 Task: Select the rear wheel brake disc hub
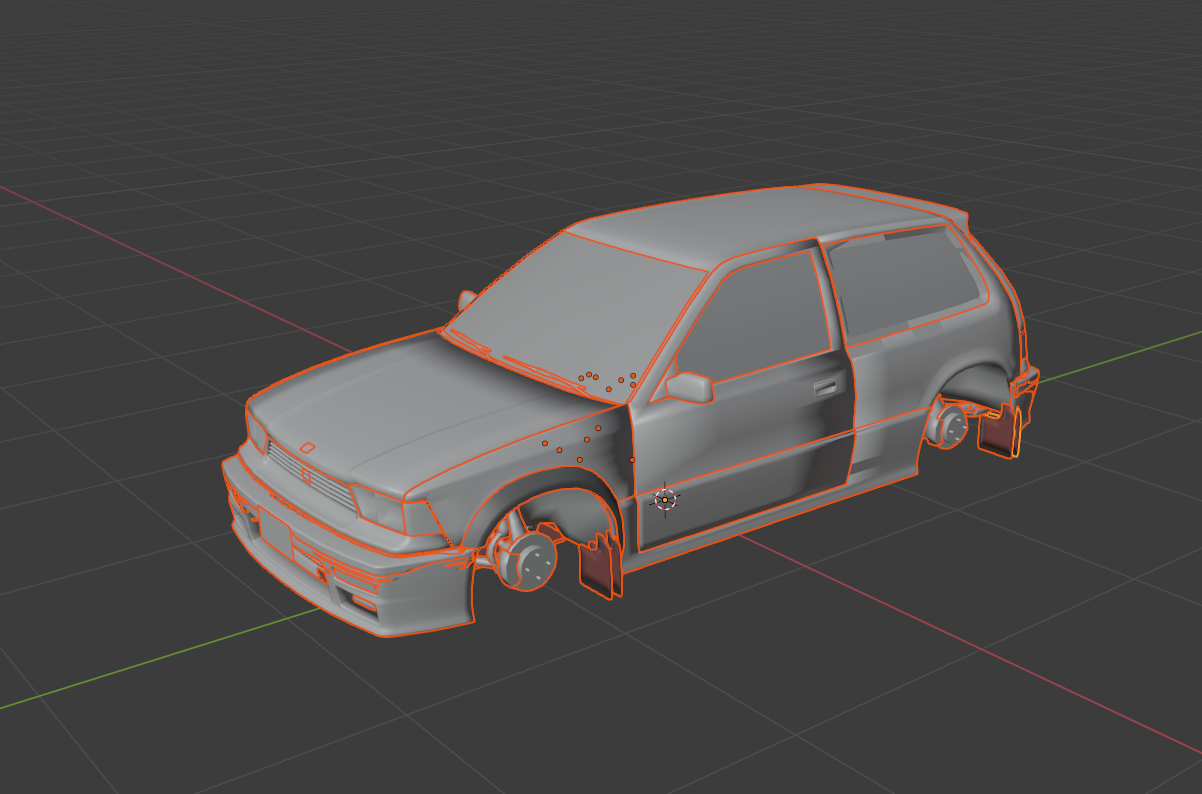point(951,425)
